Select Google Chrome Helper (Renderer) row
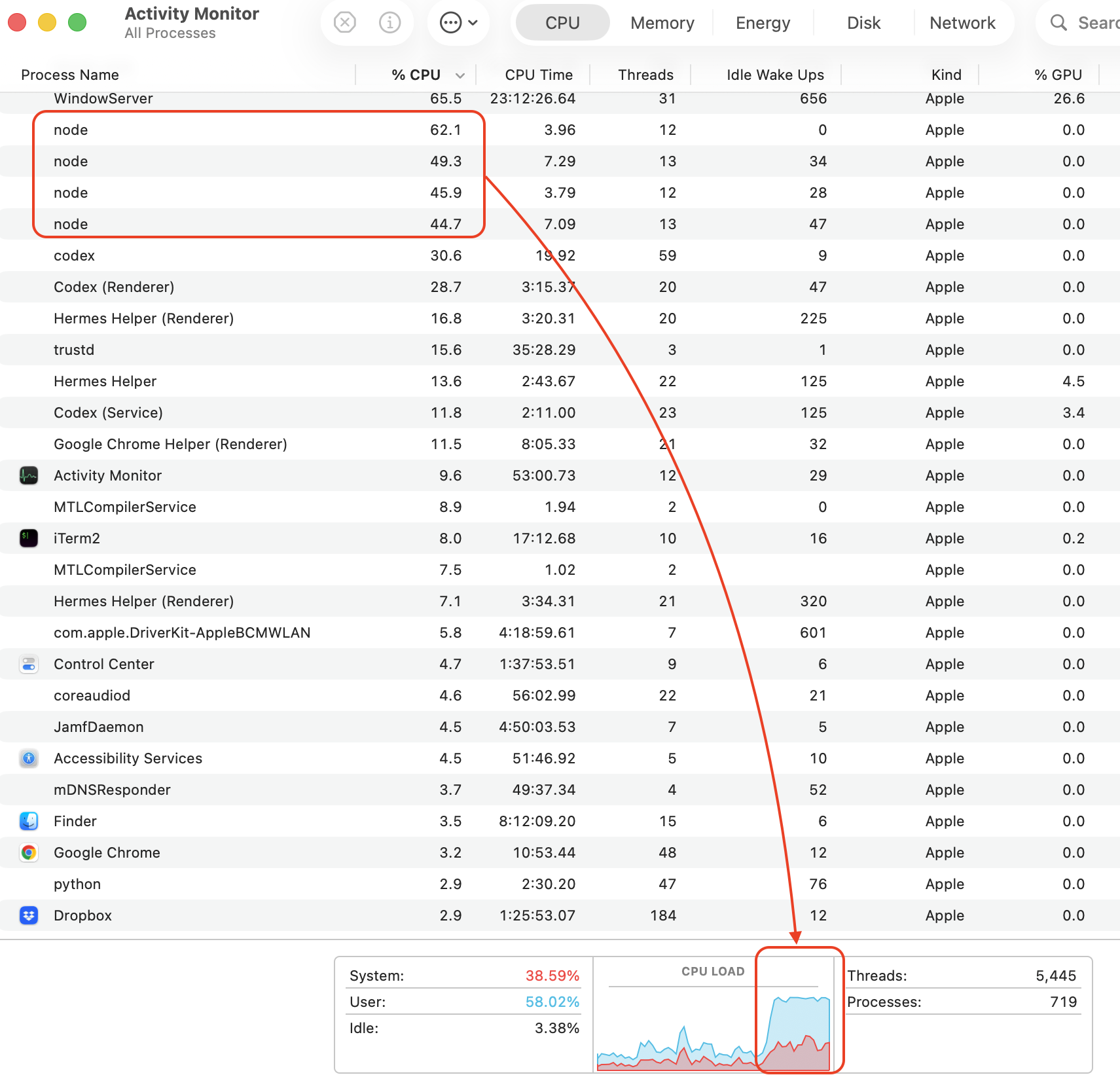1120x1075 pixels. (x=560, y=444)
